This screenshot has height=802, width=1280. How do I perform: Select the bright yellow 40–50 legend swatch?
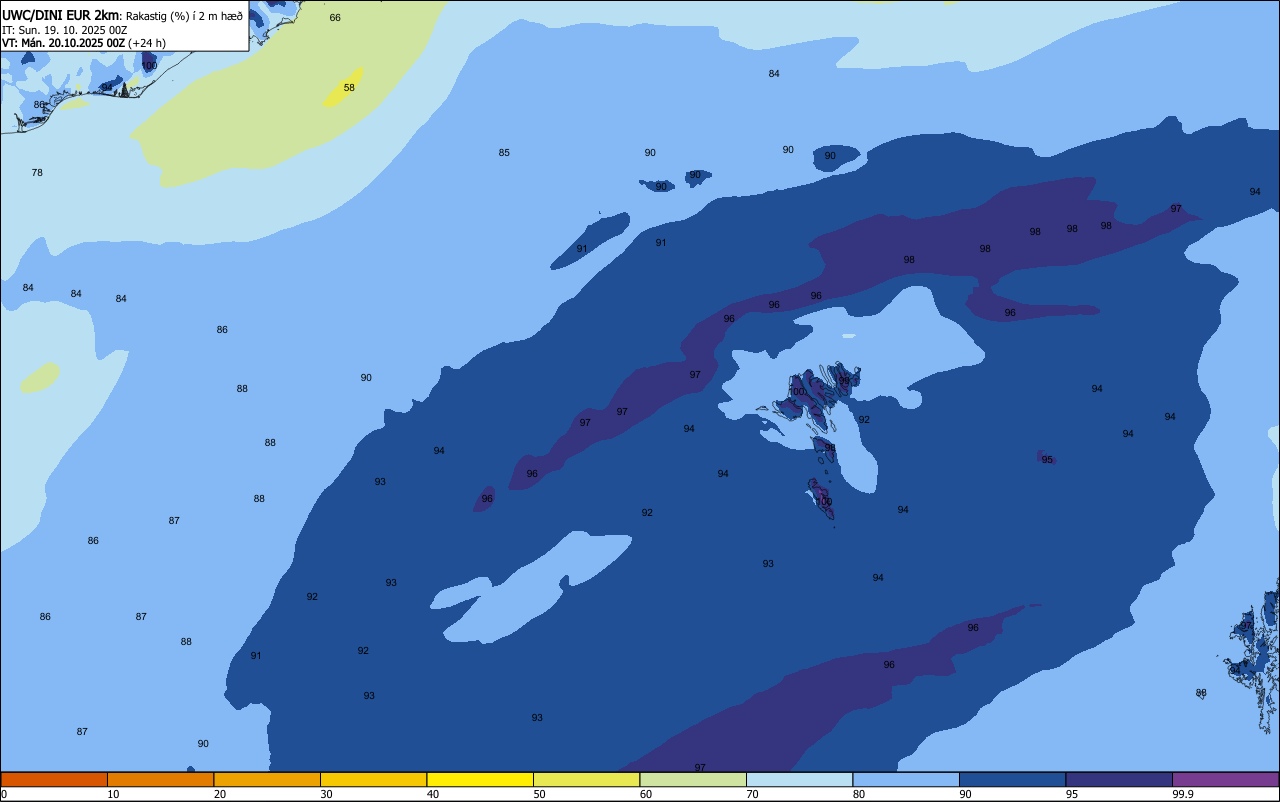[x=480, y=779]
